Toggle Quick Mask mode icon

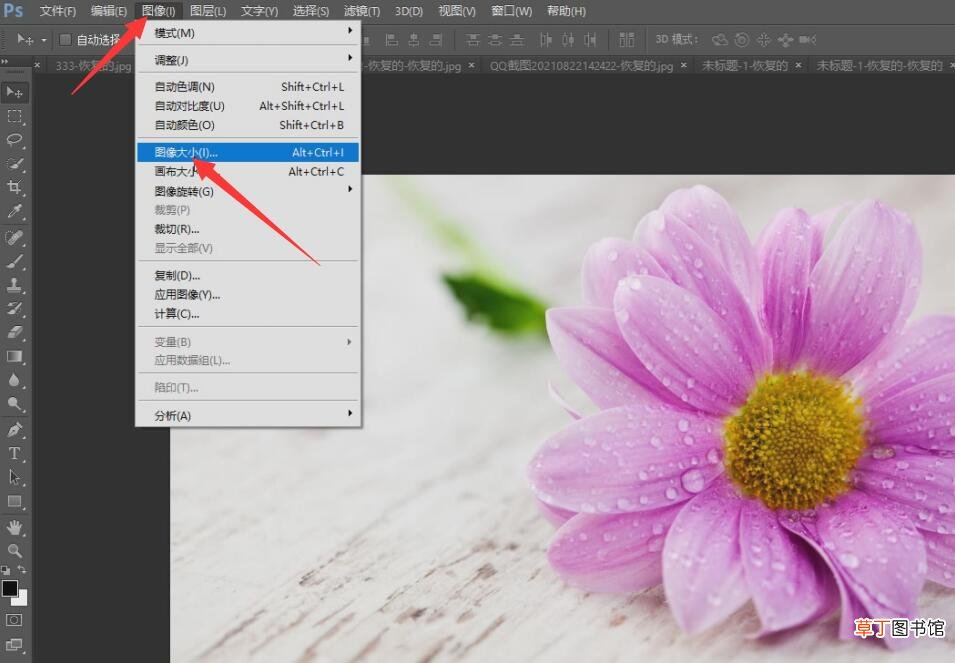(15, 620)
